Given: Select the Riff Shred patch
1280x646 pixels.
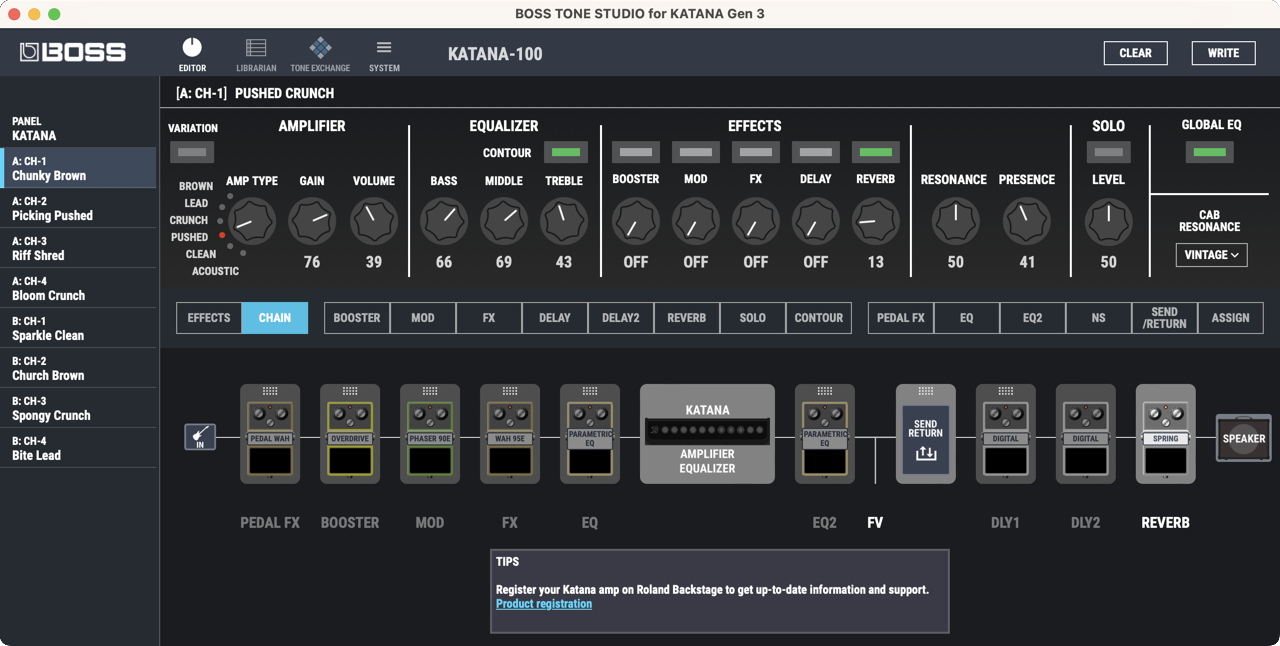Looking at the screenshot, I should [x=78, y=248].
